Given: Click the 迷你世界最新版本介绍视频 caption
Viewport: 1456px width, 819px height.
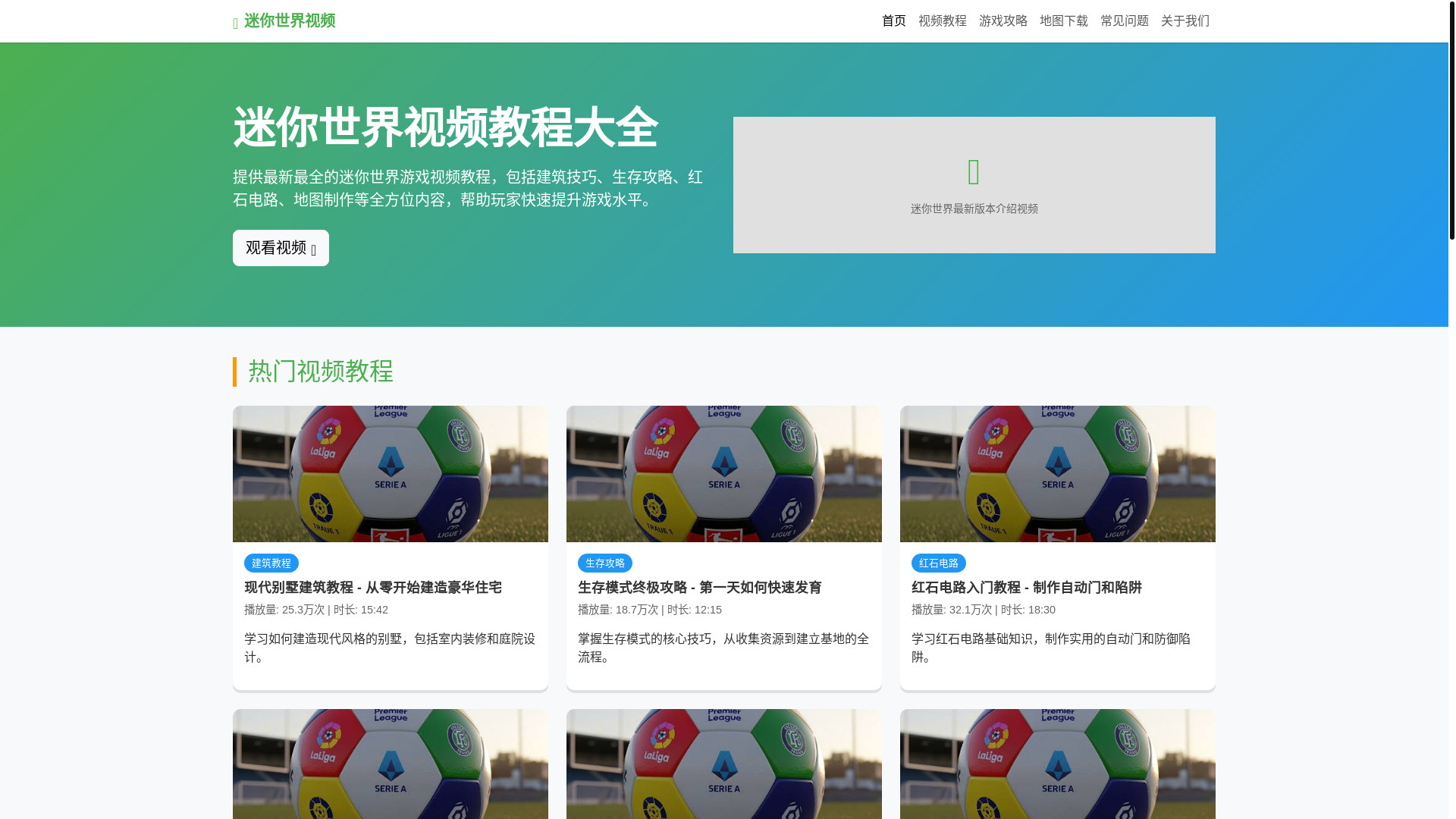Looking at the screenshot, I should point(974,209).
